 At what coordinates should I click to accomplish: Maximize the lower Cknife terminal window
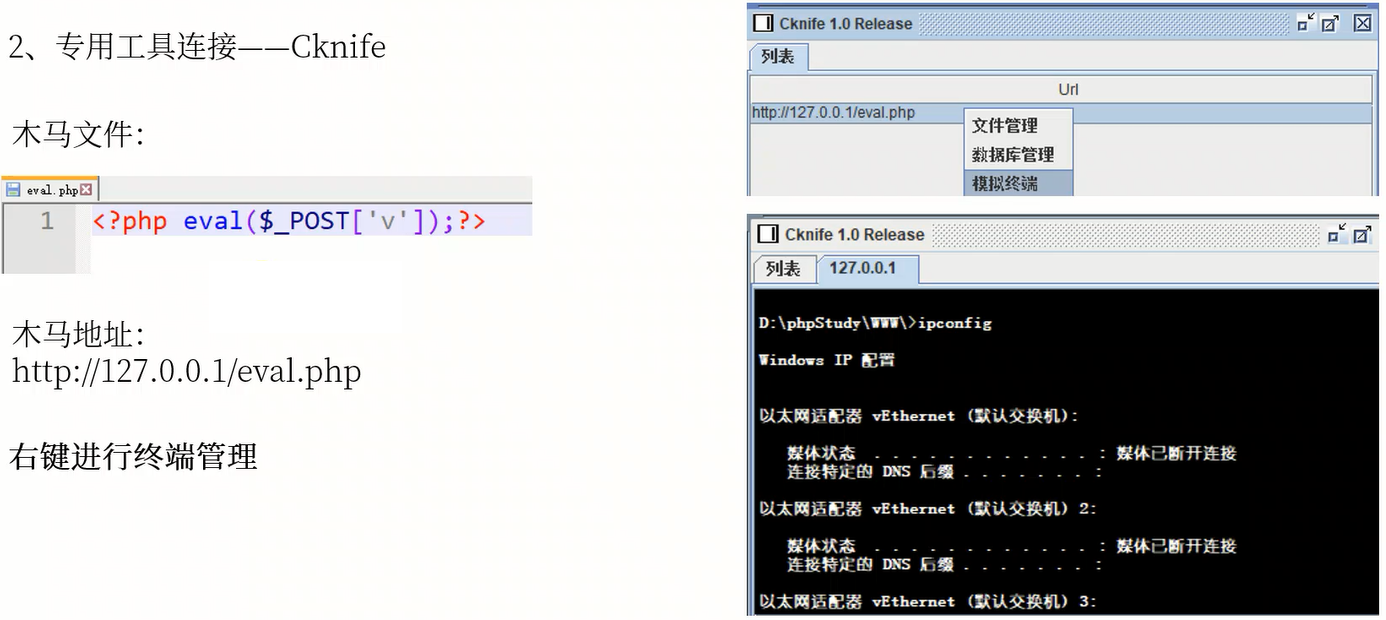[1362, 235]
